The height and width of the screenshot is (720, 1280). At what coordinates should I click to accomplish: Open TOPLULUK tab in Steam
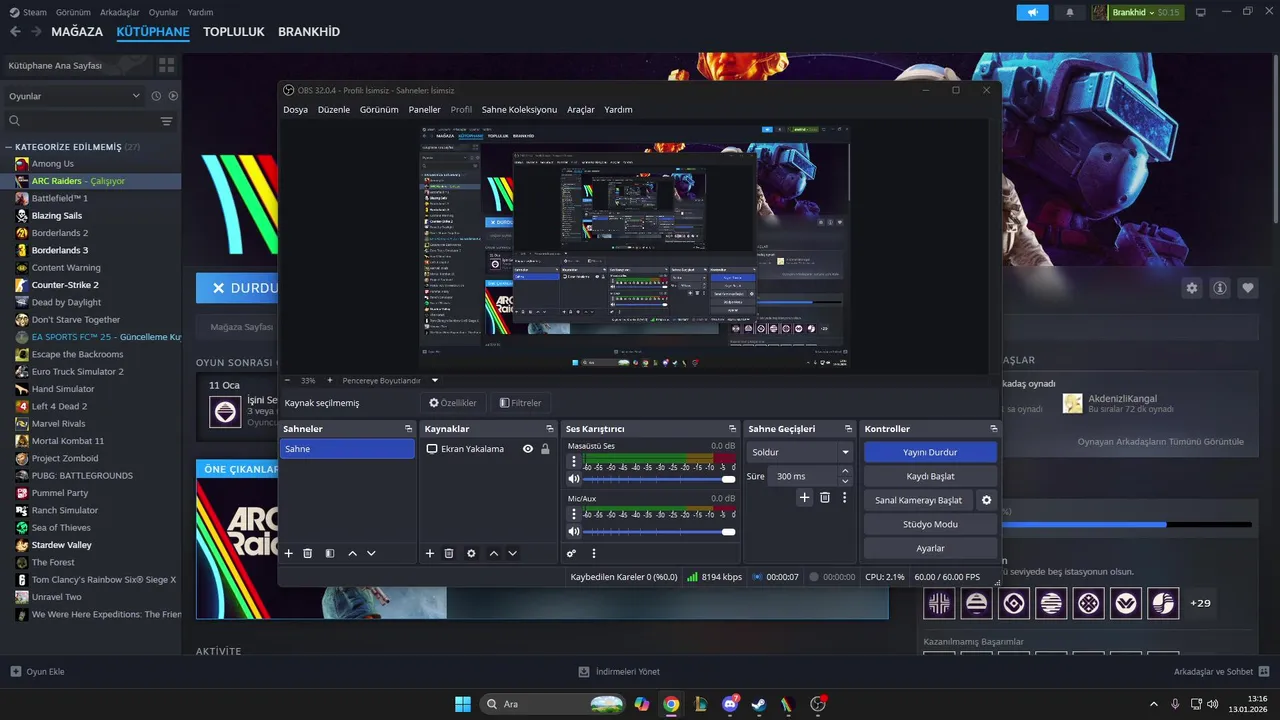tap(233, 32)
